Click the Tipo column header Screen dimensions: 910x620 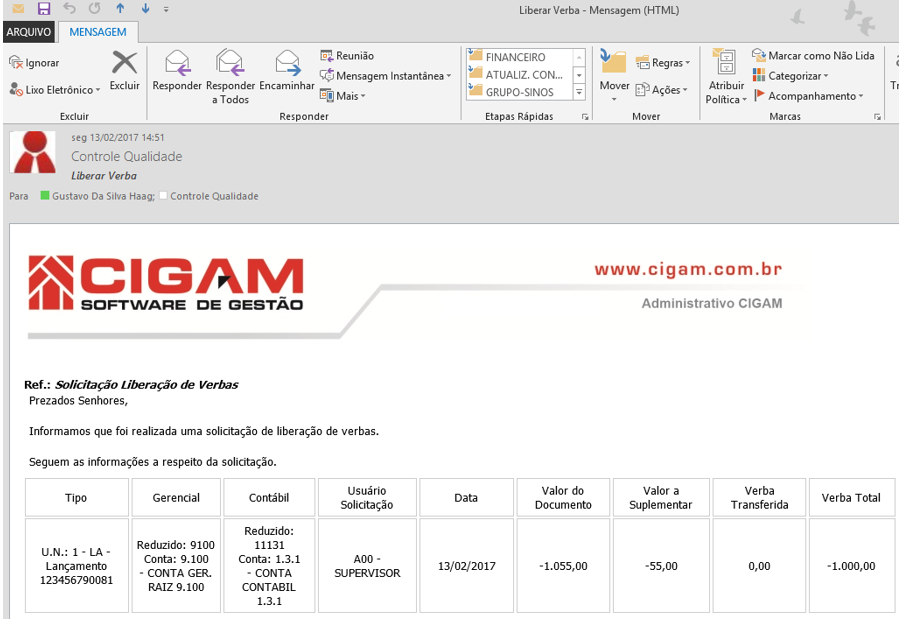tap(76, 498)
